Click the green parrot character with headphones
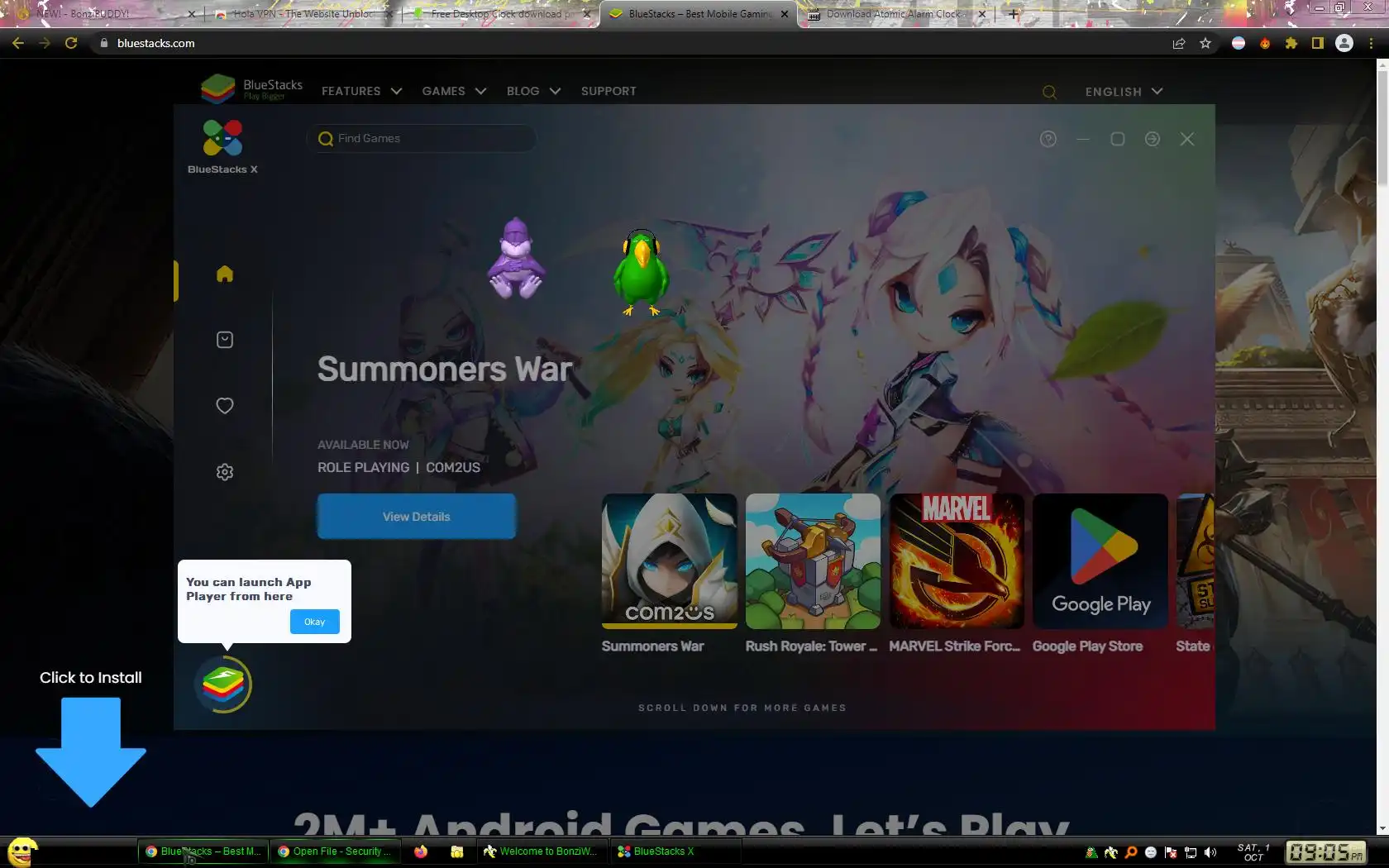This screenshot has height=868, width=1389. (641, 273)
